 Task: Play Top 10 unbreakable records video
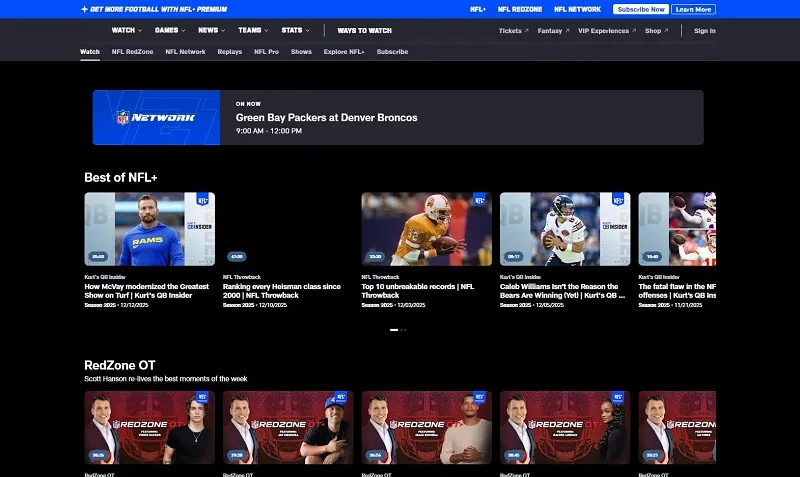427,229
